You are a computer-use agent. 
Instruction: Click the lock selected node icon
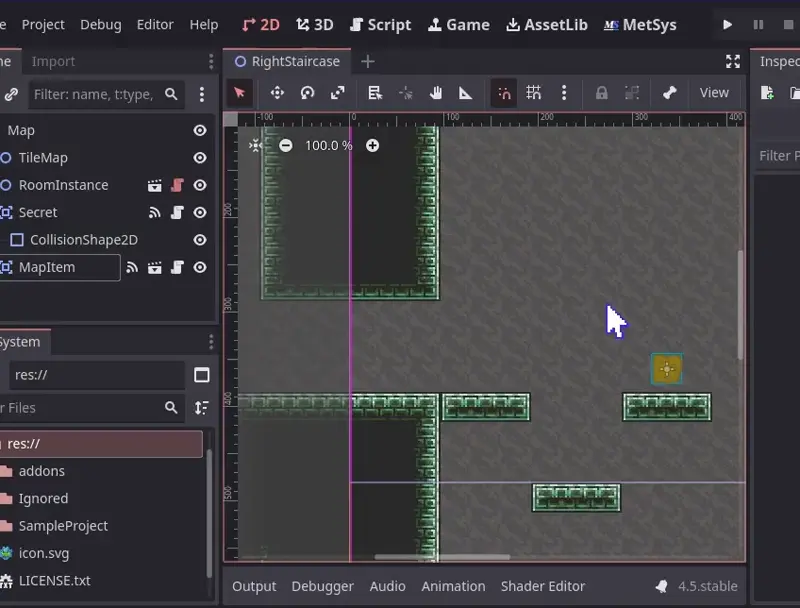(601, 93)
